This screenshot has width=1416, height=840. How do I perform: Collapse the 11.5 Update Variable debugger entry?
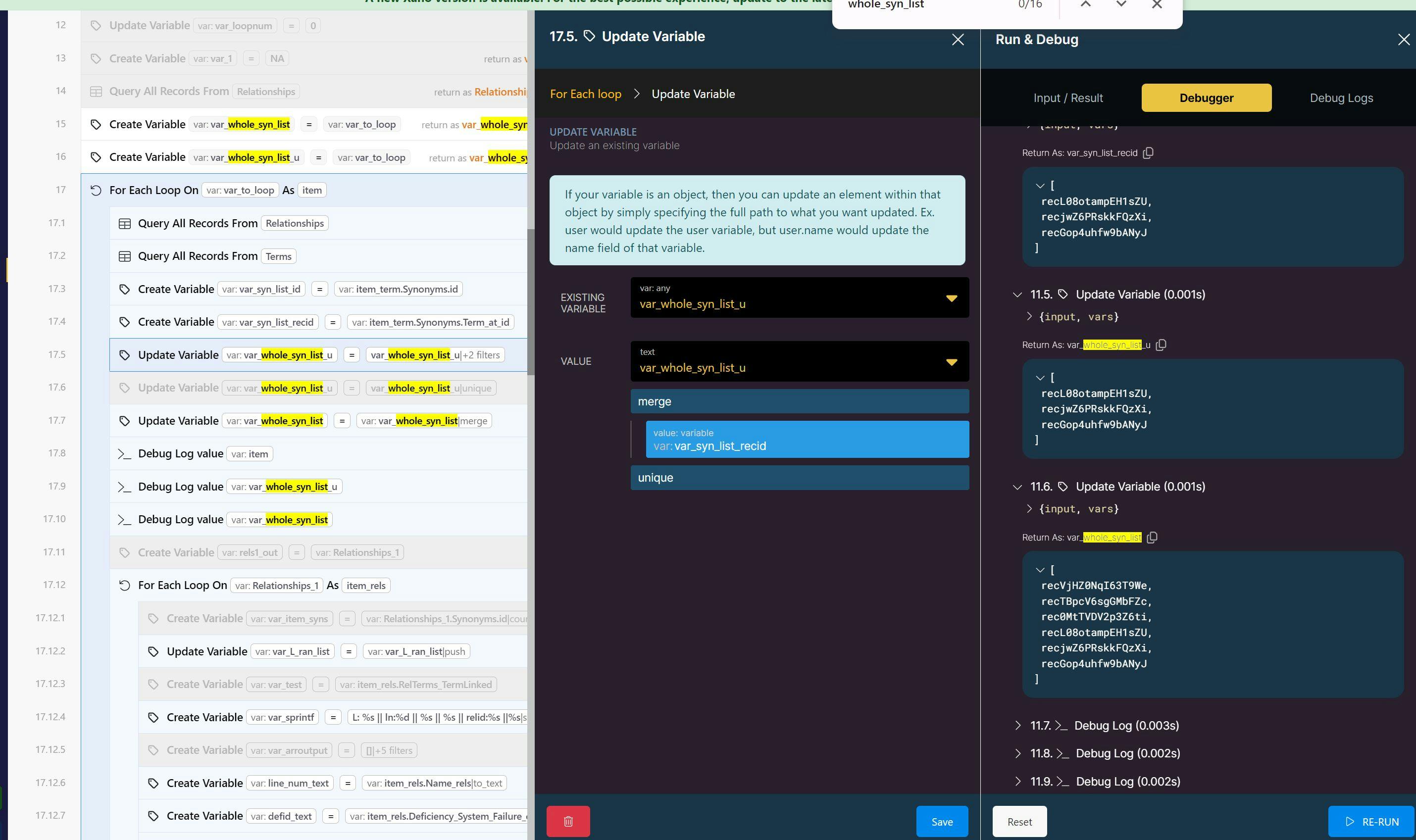coord(1017,295)
